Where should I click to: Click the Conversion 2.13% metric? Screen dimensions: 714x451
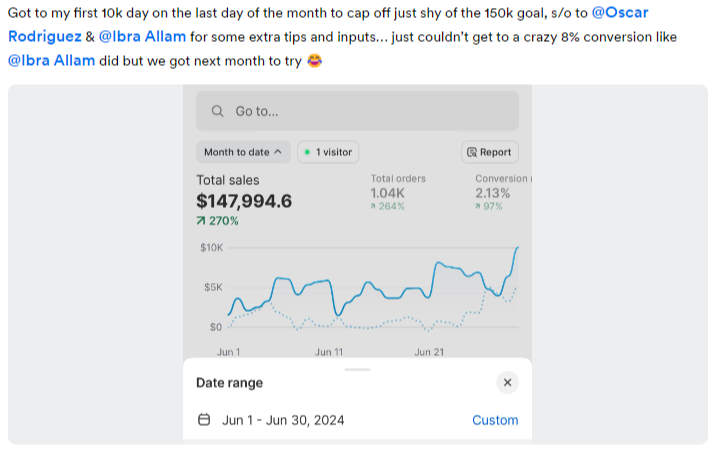[493, 193]
